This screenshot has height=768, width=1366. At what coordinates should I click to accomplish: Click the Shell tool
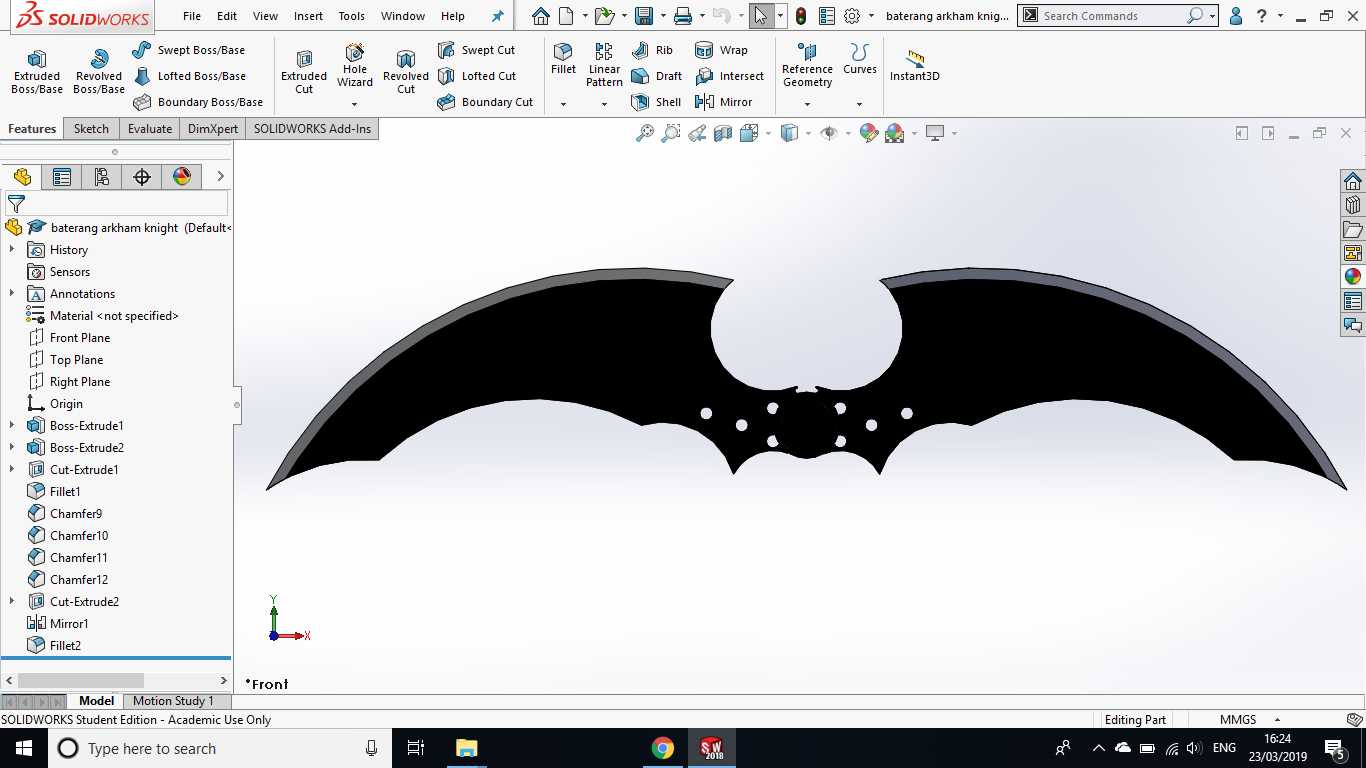(x=656, y=102)
